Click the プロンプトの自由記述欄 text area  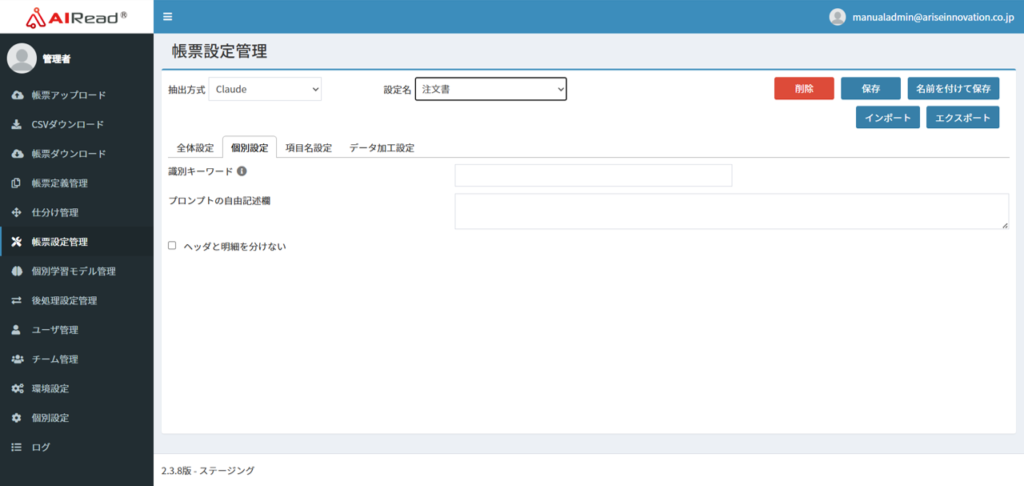(731, 211)
